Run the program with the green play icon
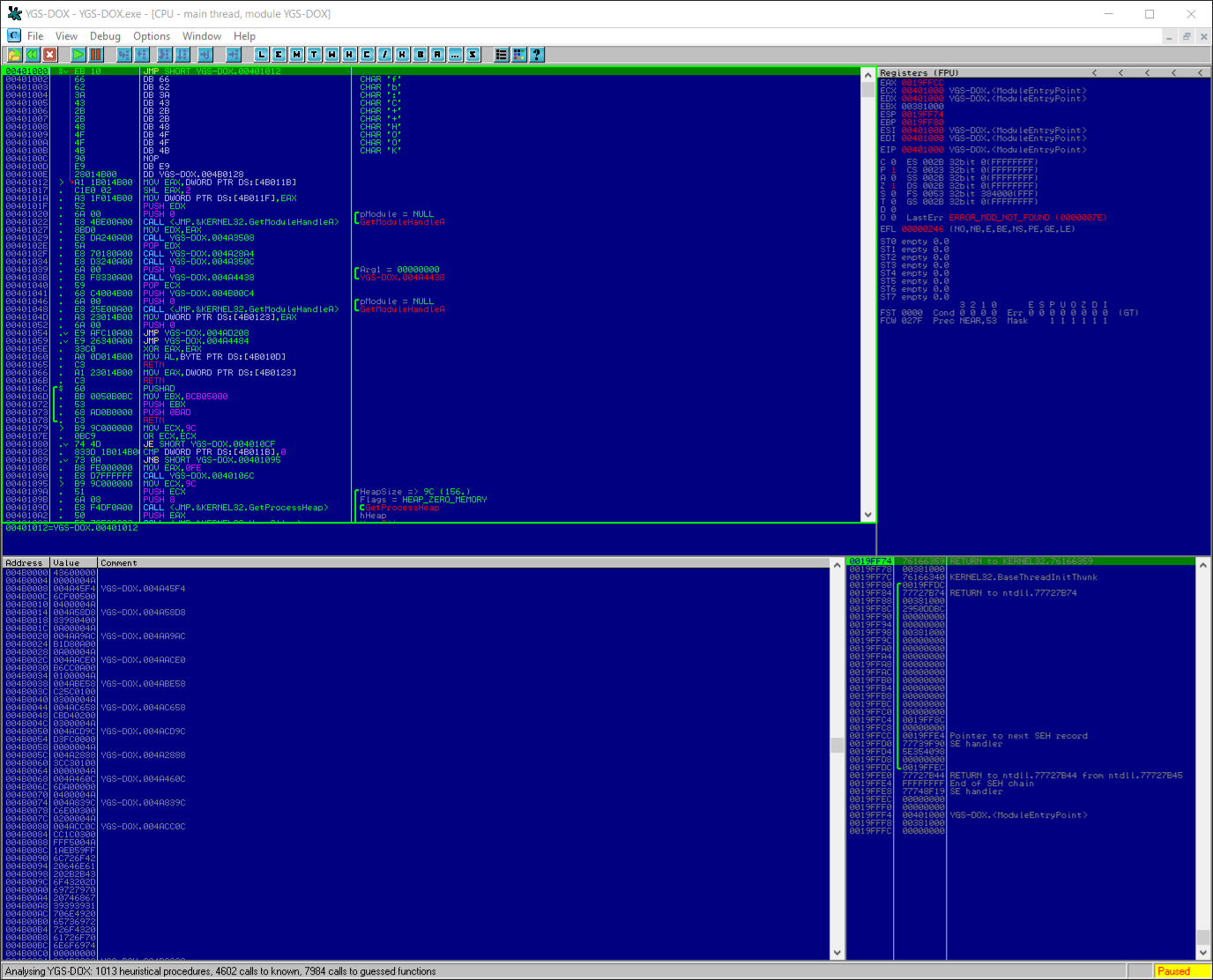Screen dimensions: 1213x980 (x=78, y=55)
